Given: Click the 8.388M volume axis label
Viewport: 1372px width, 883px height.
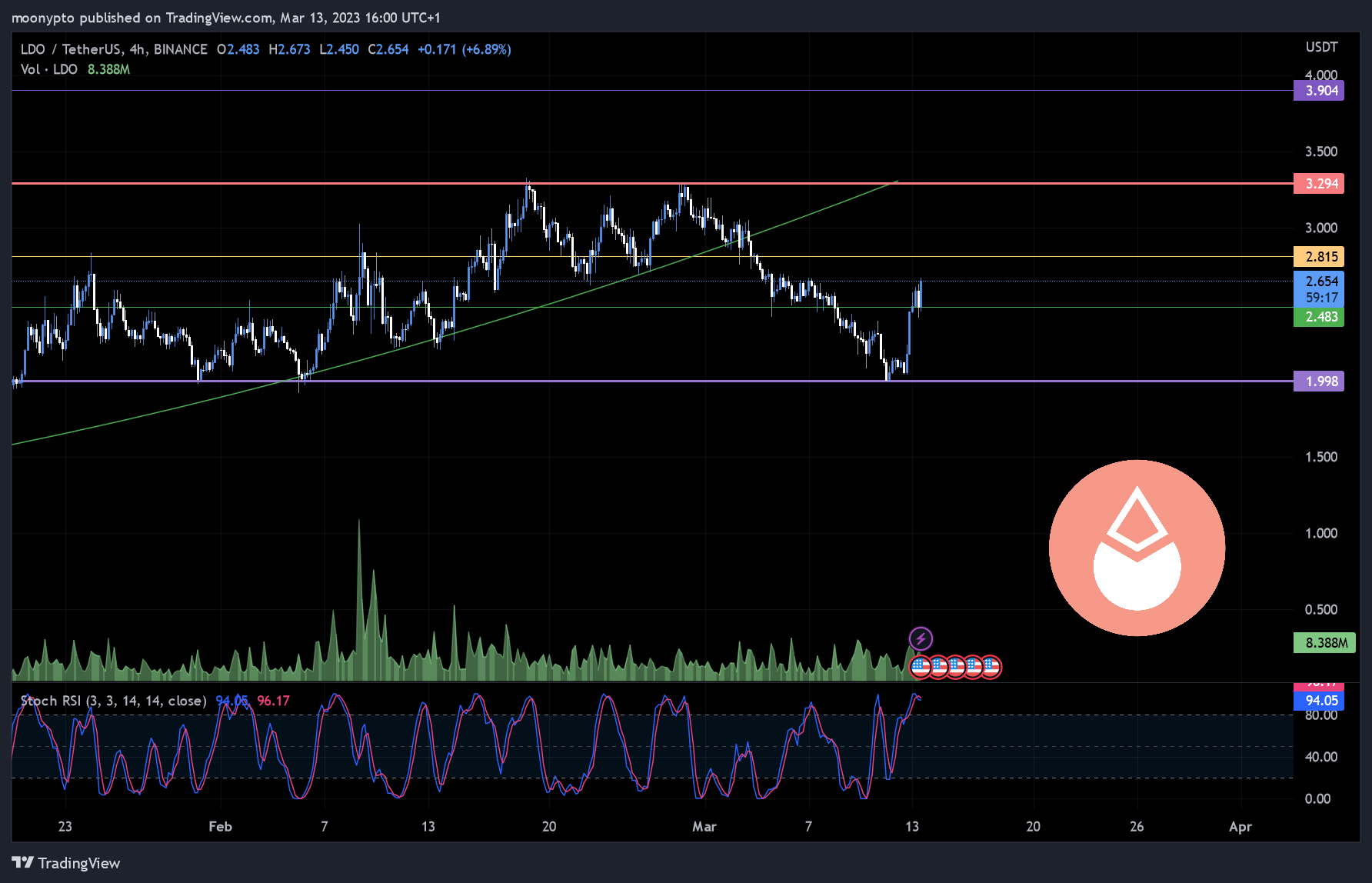Looking at the screenshot, I should click(x=1324, y=643).
